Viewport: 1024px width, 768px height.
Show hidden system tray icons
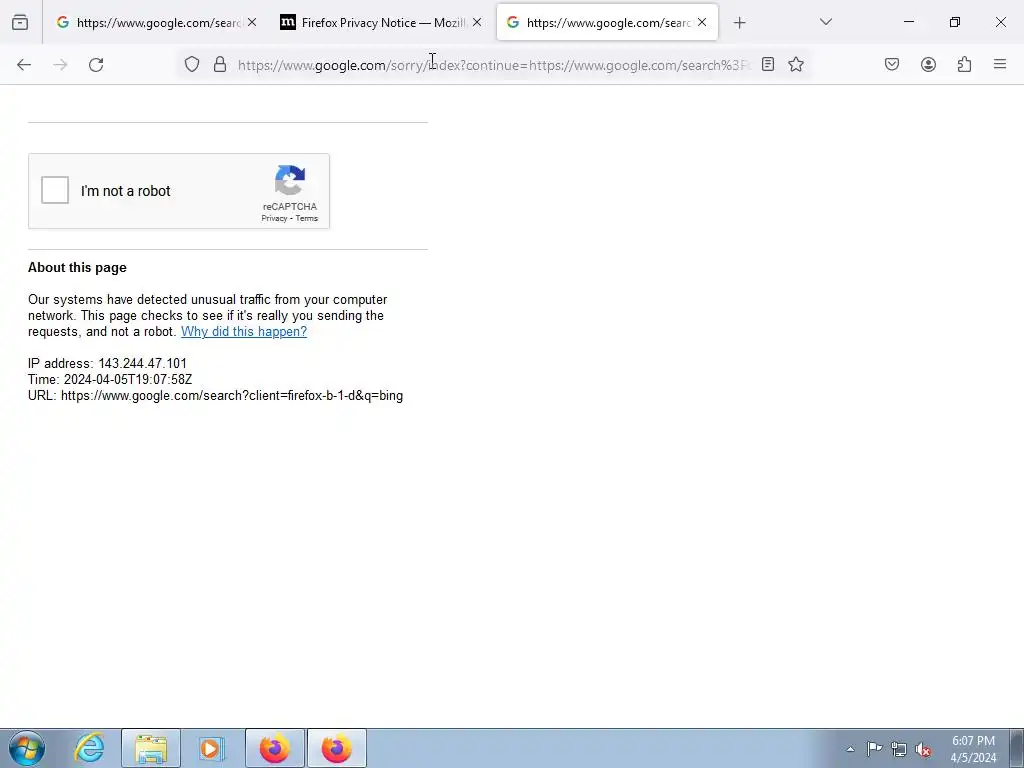pos(850,749)
